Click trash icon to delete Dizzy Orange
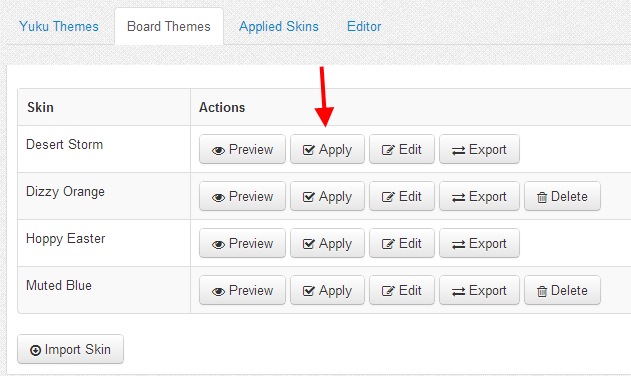Image resolution: width=631 pixels, height=376 pixels. pos(542,197)
